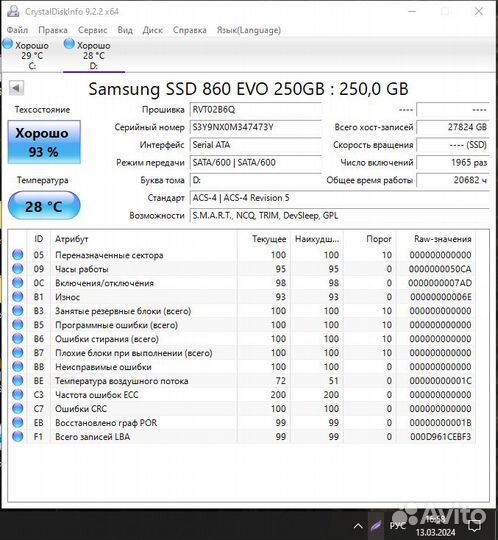Click the Raw-значения column header
Screen dimensions: 498x540
point(436,239)
